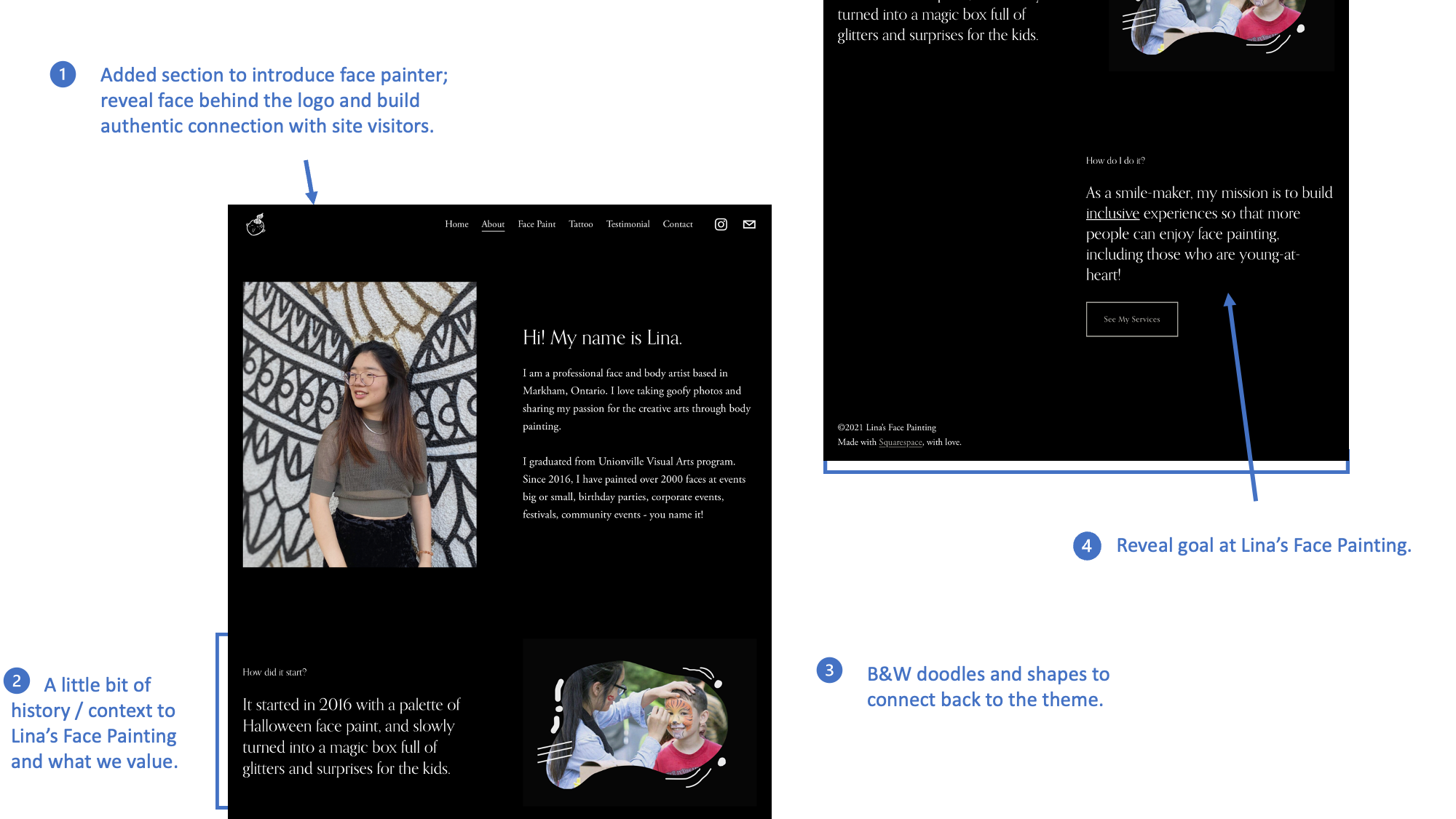The image size is (1456, 819).
Task: Click the Instagram icon in header
Action: coord(721,224)
